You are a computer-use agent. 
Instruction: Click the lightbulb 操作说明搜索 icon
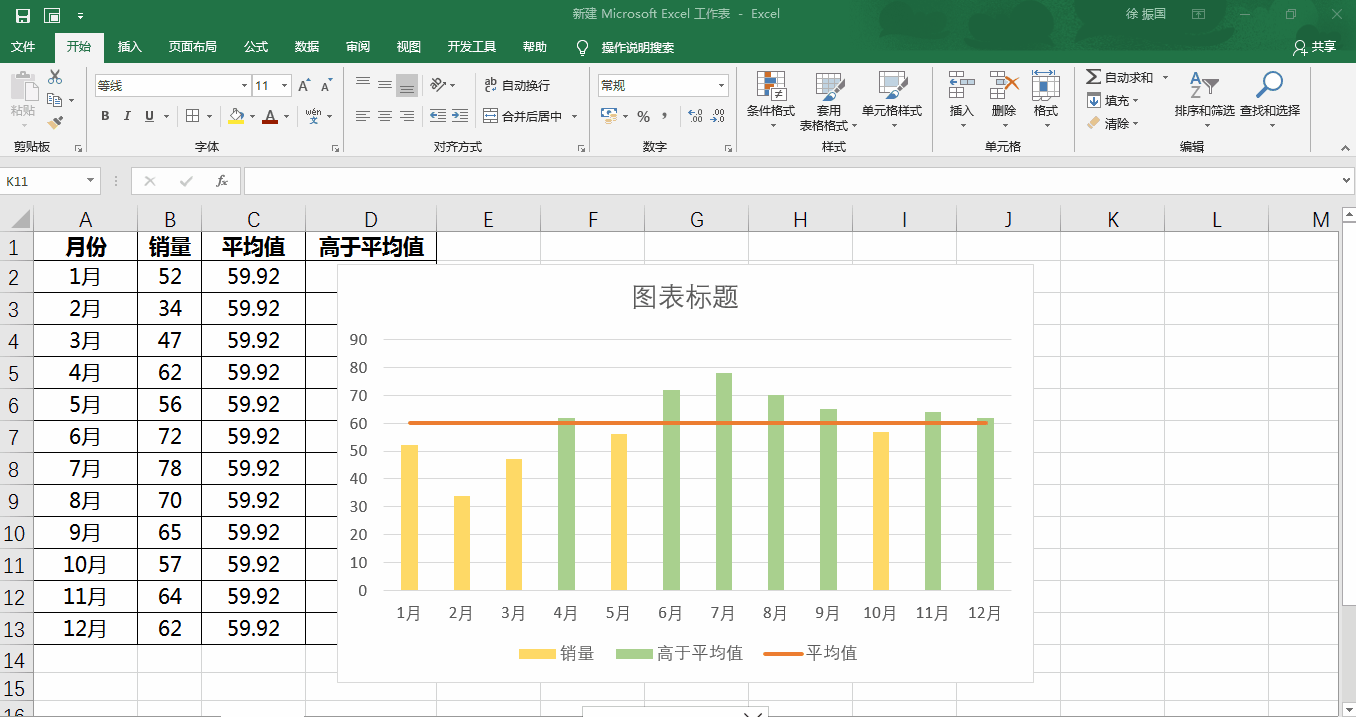pyautogui.click(x=582, y=47)
